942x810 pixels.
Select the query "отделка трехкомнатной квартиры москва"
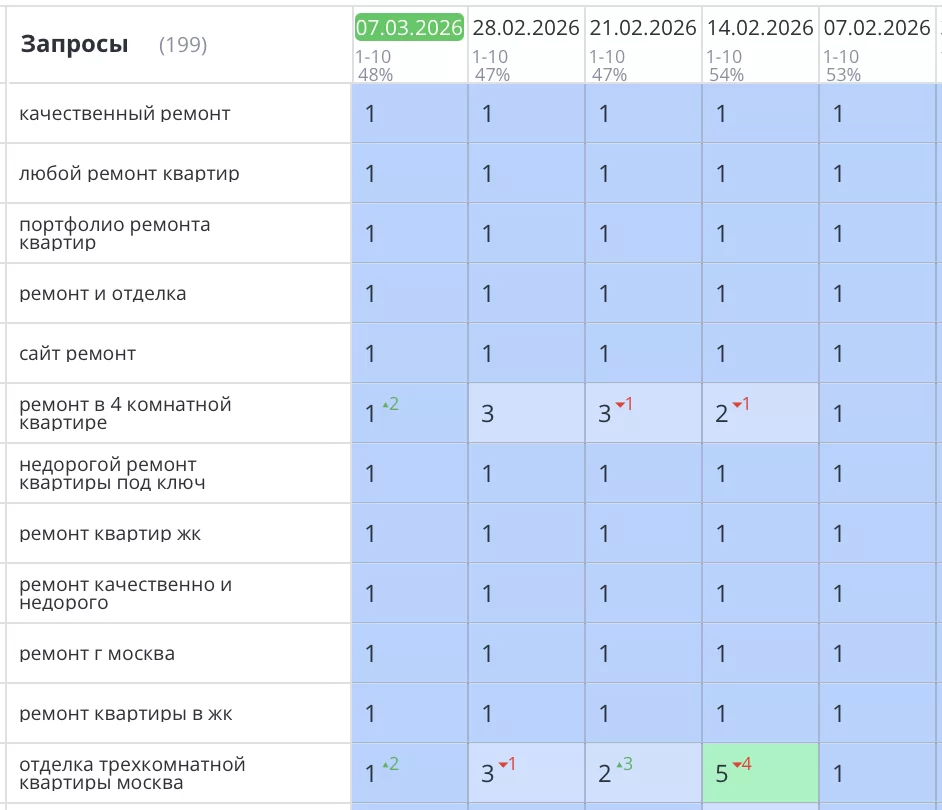pyautogui.click(x=132, y=773)
